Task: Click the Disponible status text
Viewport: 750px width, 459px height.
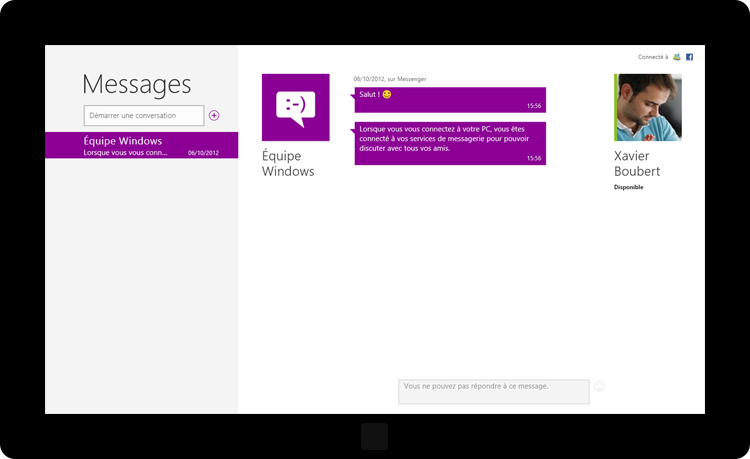Action: point(629,187)
